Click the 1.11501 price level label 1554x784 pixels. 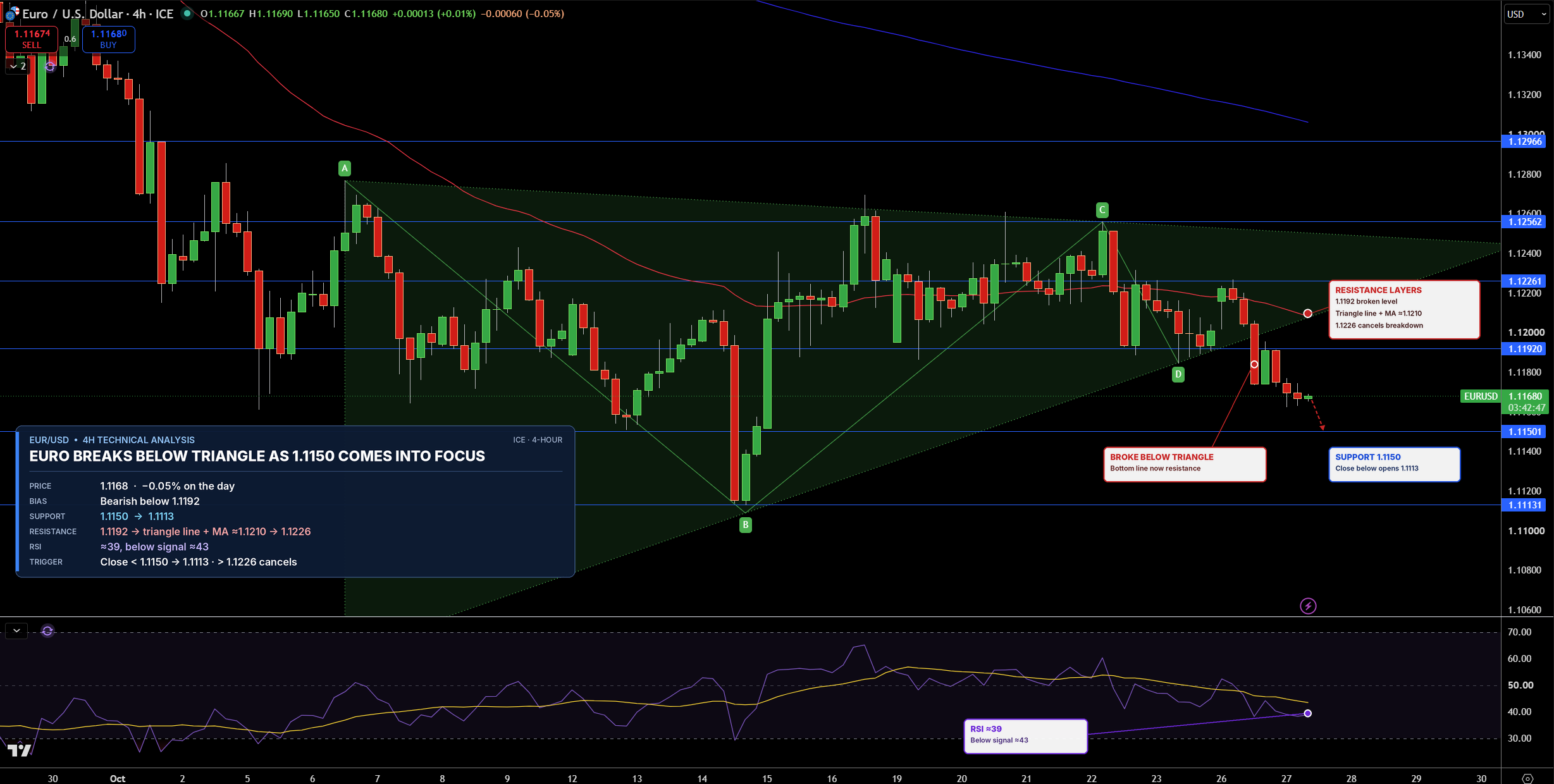(x=1524, y=432)
